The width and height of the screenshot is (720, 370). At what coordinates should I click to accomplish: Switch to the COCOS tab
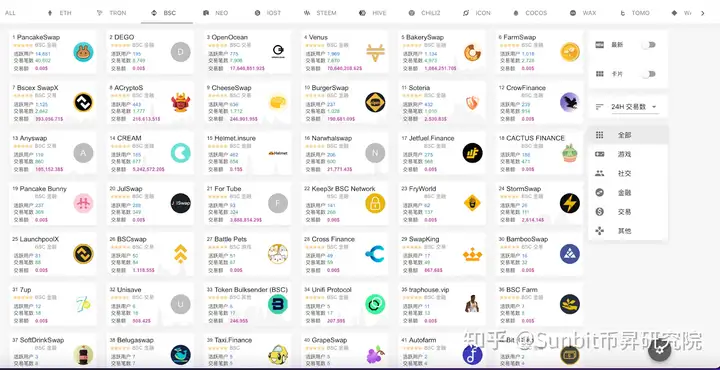pos(530,13)
